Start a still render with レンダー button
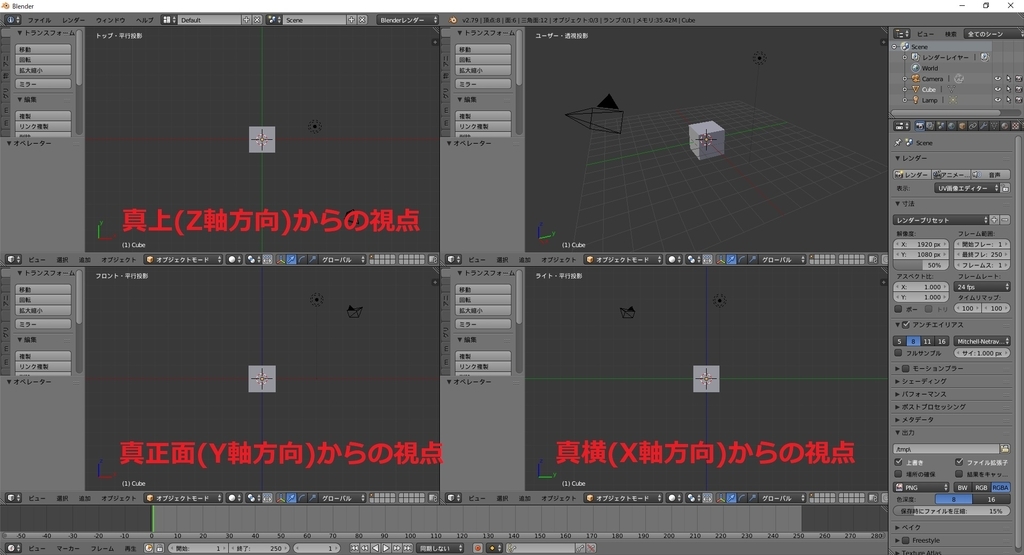 [x=912, y=174]
